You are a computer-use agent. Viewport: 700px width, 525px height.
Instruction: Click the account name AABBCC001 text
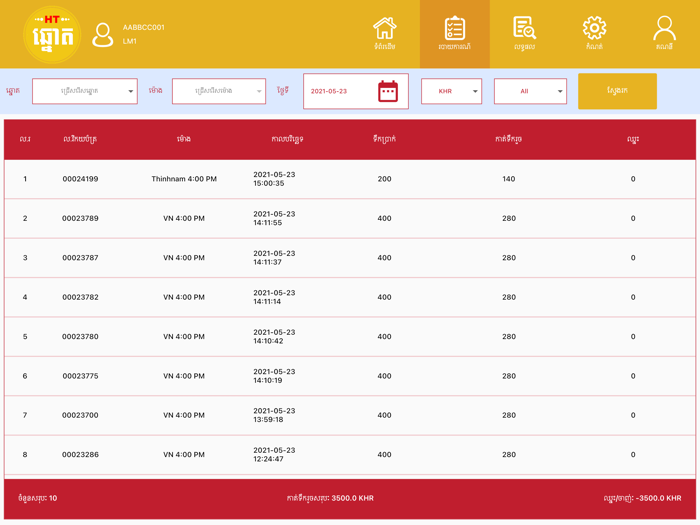[x=144, y=27]
